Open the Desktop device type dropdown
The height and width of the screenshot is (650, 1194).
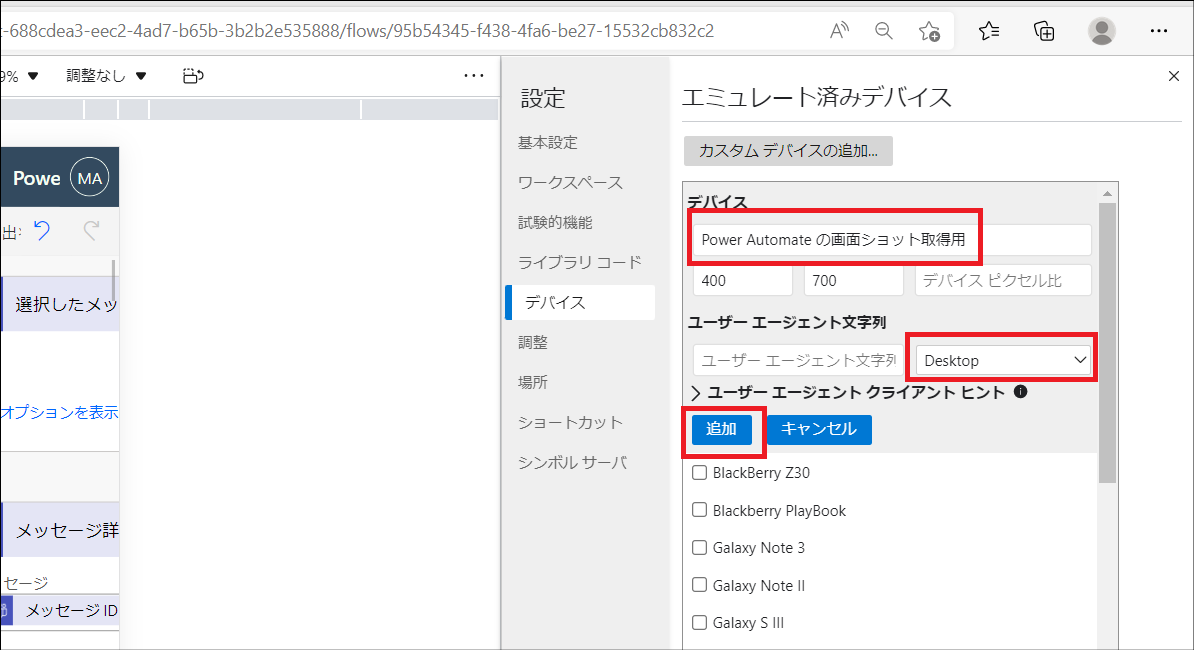tap(1003, 360)
